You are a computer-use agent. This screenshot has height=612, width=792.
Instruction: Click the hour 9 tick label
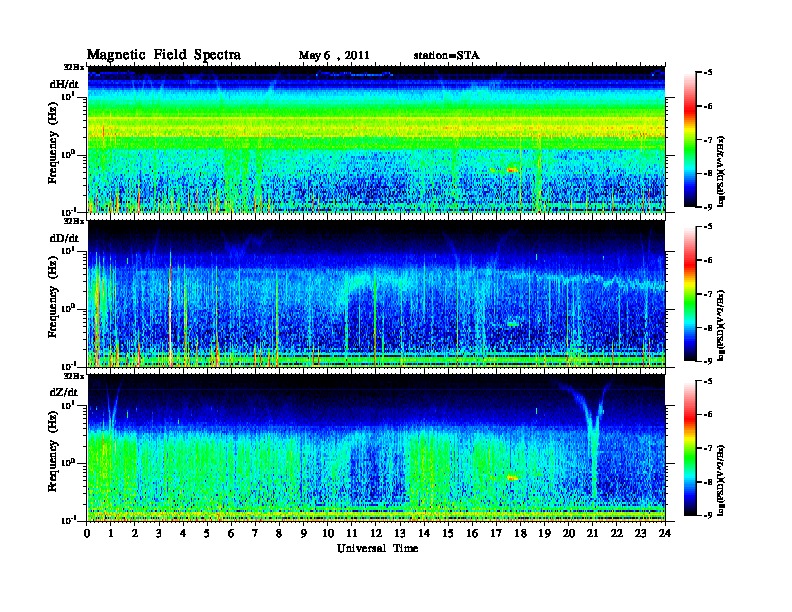[304, 534]
